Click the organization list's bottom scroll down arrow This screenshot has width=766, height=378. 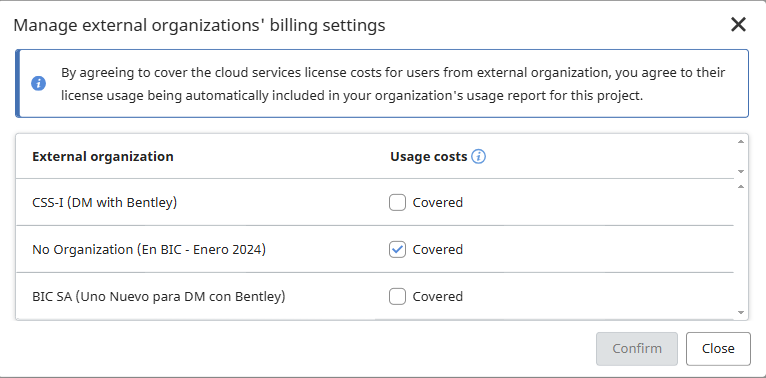click(741, 313)
